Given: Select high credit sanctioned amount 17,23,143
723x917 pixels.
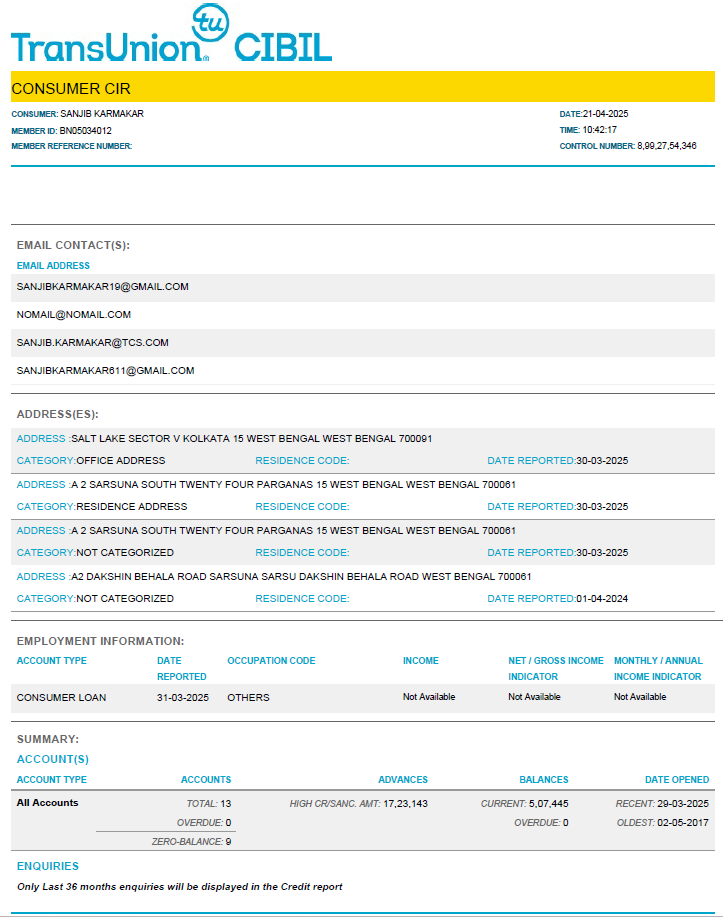Looking at the screenshot, I should click(405, 804).
